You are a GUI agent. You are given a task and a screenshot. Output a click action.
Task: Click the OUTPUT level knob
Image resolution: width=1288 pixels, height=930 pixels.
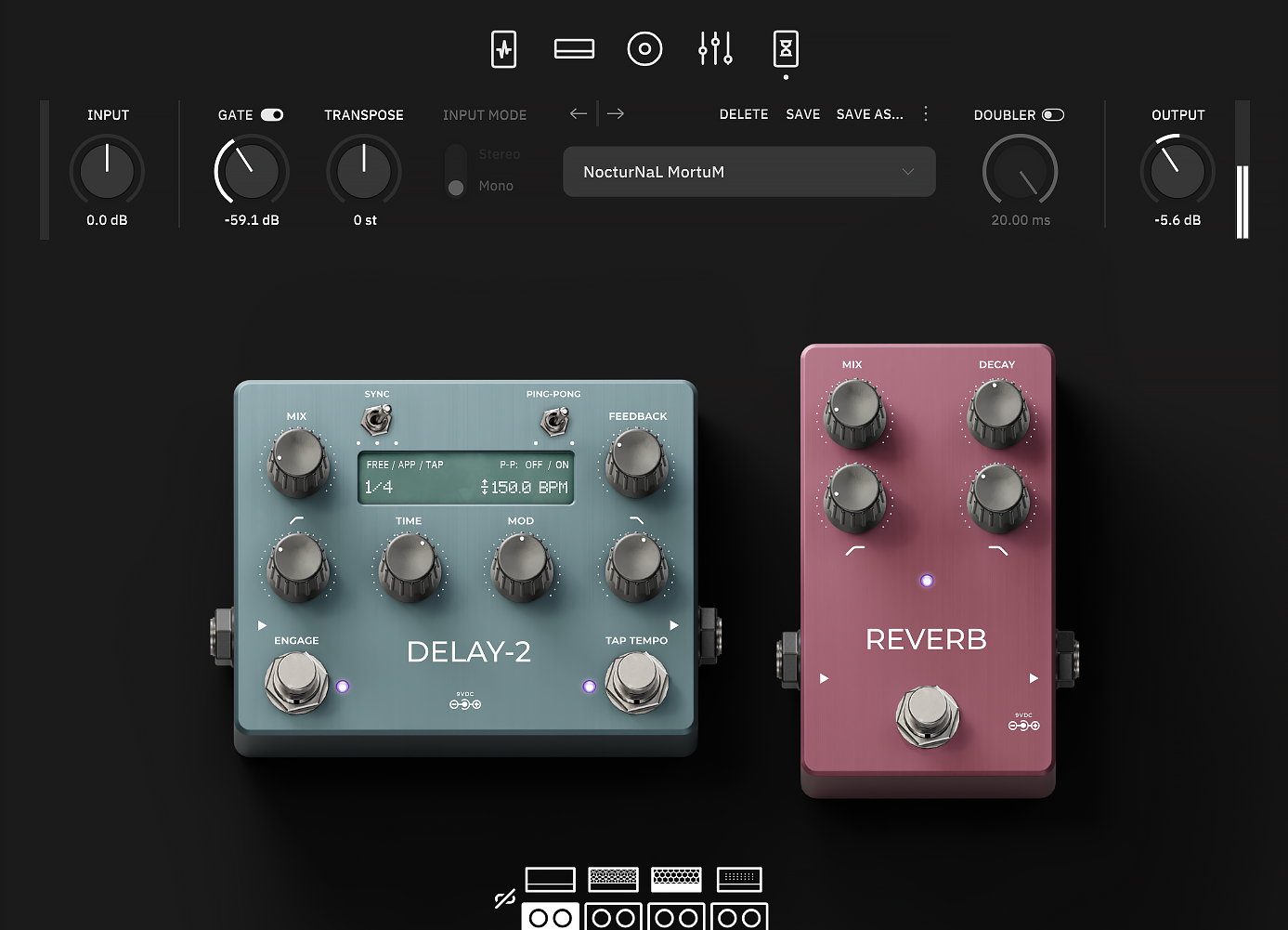[x=1177, y=171]
